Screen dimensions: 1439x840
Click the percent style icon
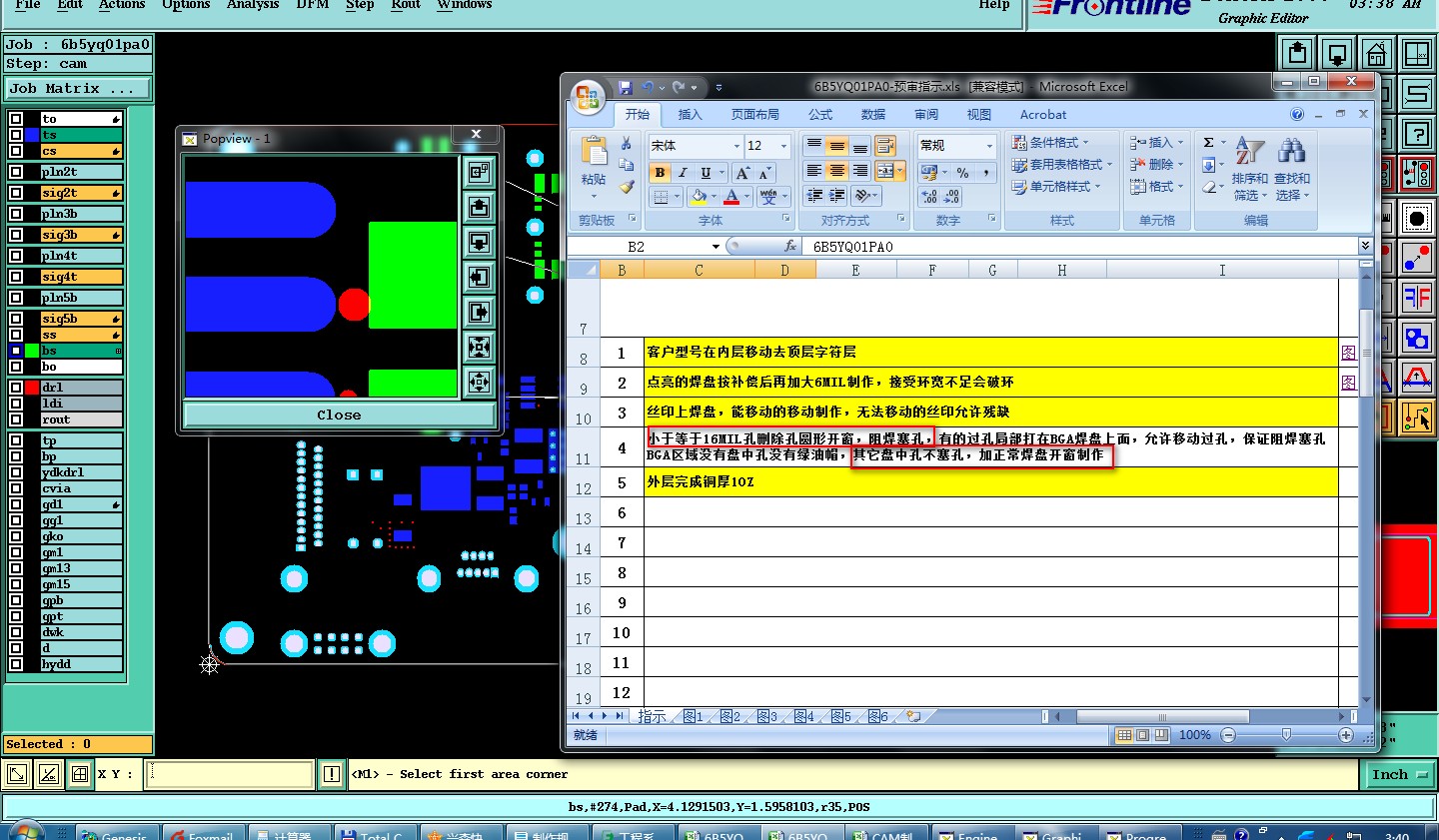pyautogui.click(x=962, y=173)
